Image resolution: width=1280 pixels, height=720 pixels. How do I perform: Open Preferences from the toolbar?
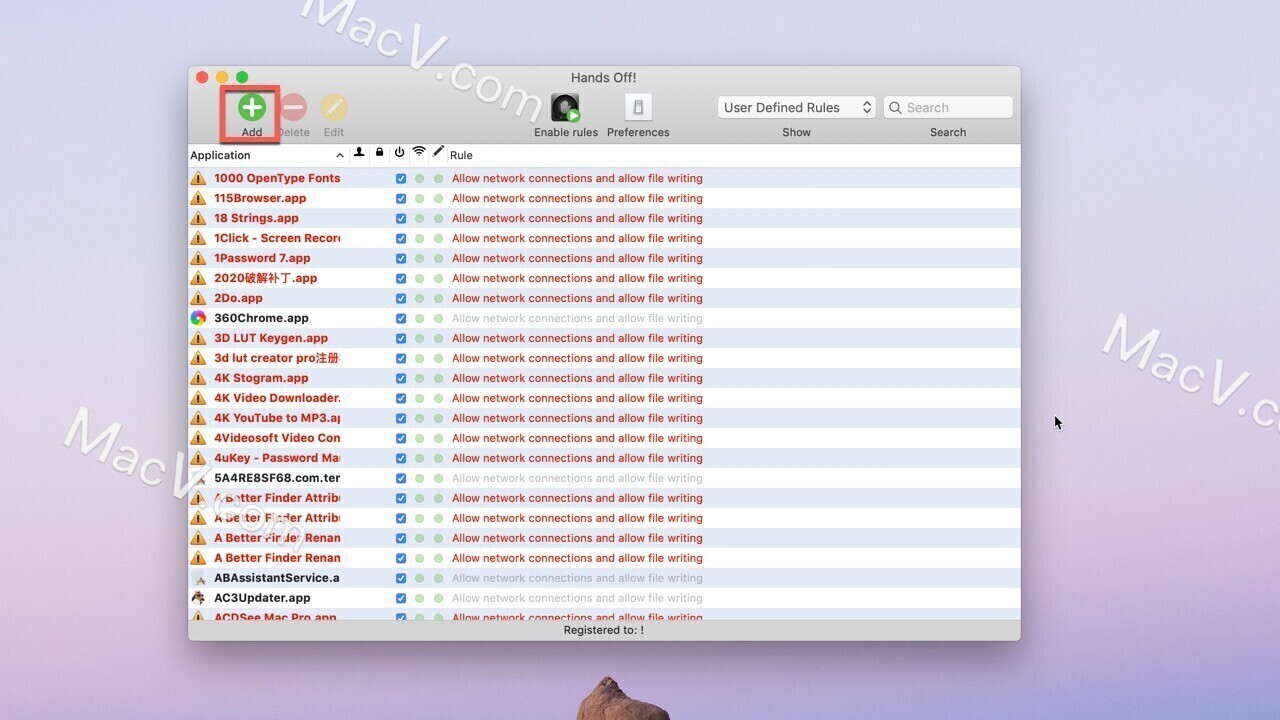[638, 107]
